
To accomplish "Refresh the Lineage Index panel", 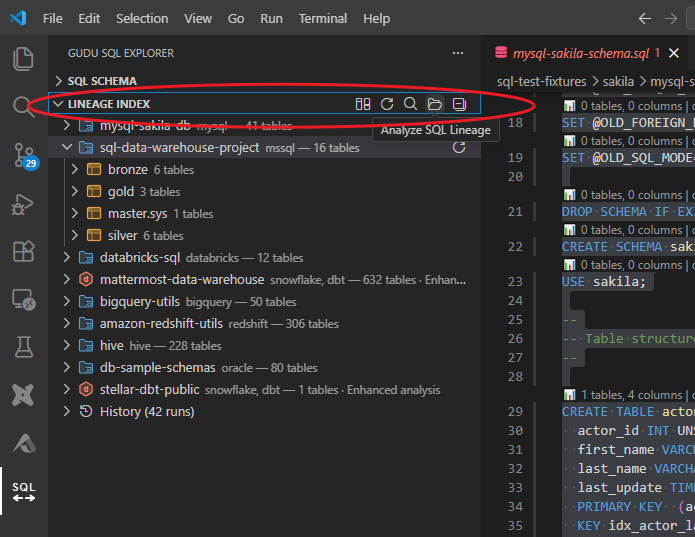I will click(387, 104).
